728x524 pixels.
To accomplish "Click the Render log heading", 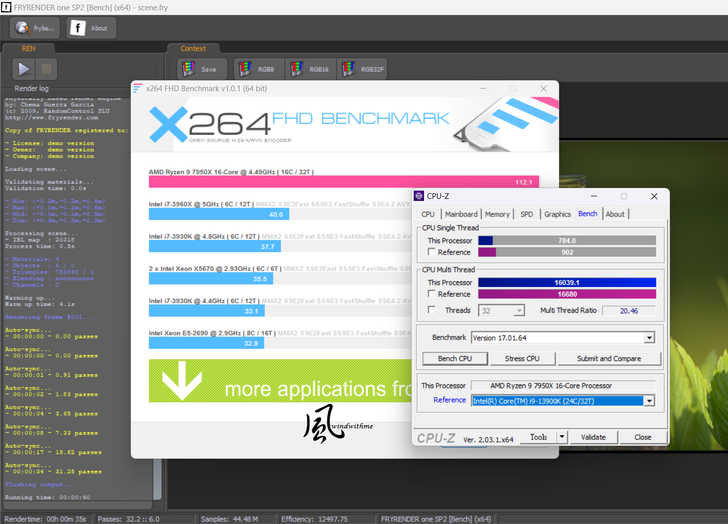I will tap(31, 88).
